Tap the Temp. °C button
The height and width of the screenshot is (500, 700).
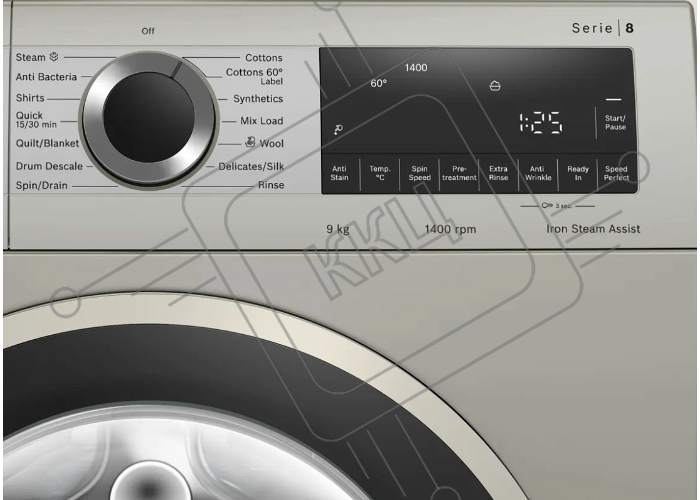click(380, 173)
